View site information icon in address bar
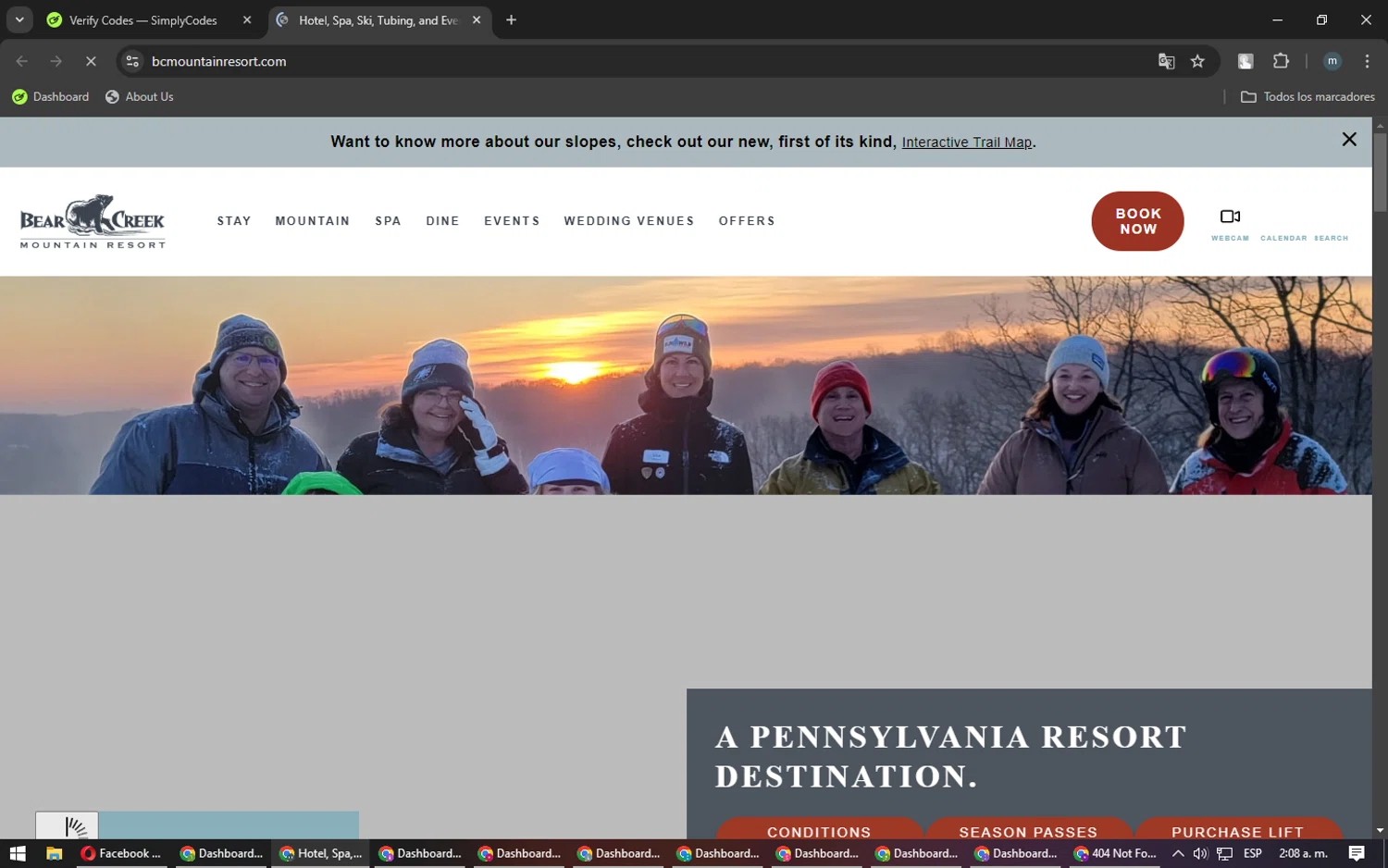 [132, 61]
